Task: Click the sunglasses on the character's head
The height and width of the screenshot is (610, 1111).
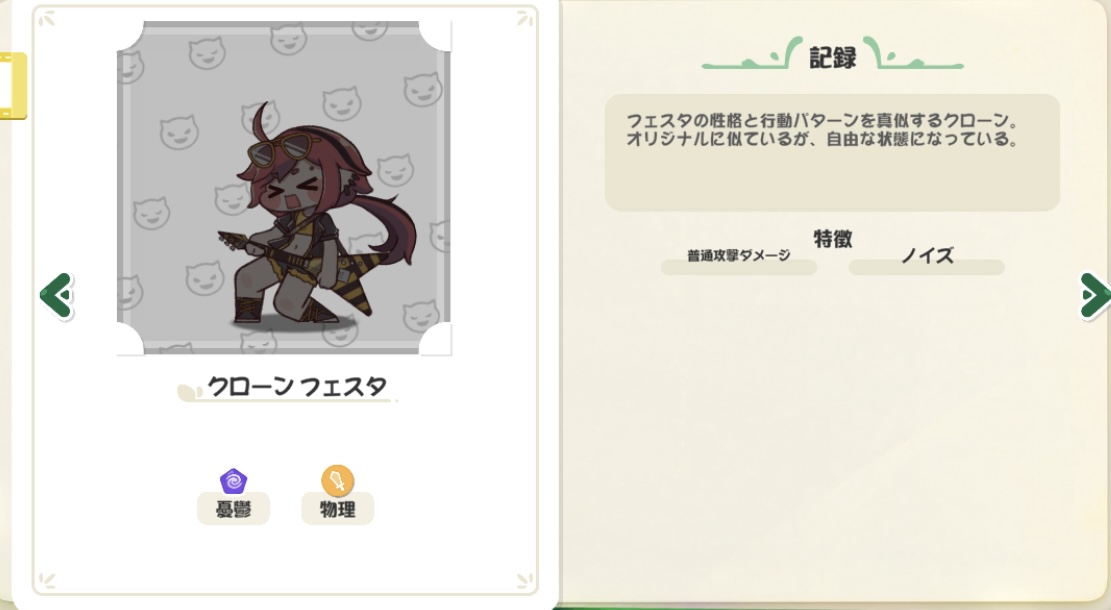Action: (283, 147)
